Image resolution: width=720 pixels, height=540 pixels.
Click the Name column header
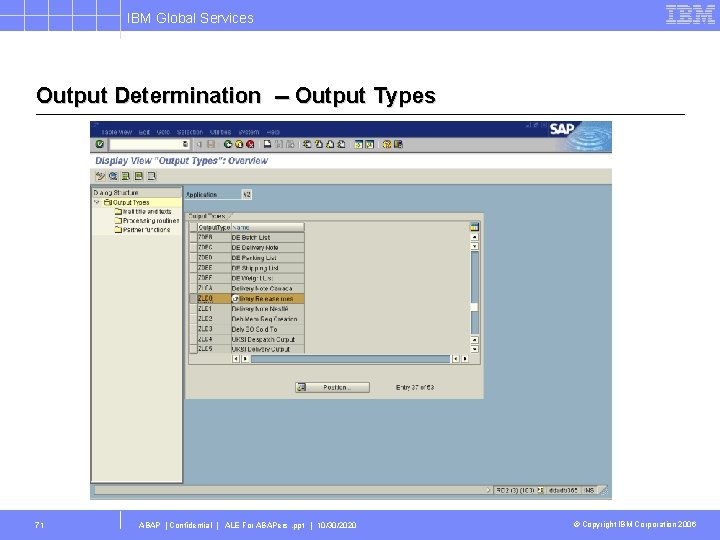pos(267,227)
